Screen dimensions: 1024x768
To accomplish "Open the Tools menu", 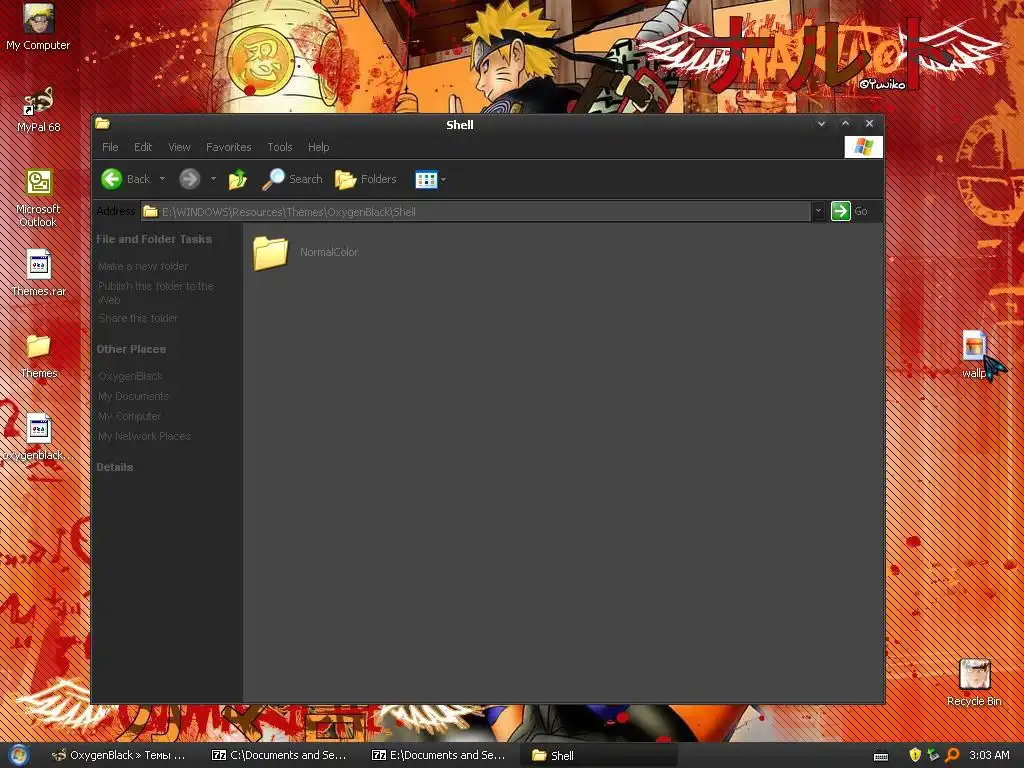I will coord(280,147).
